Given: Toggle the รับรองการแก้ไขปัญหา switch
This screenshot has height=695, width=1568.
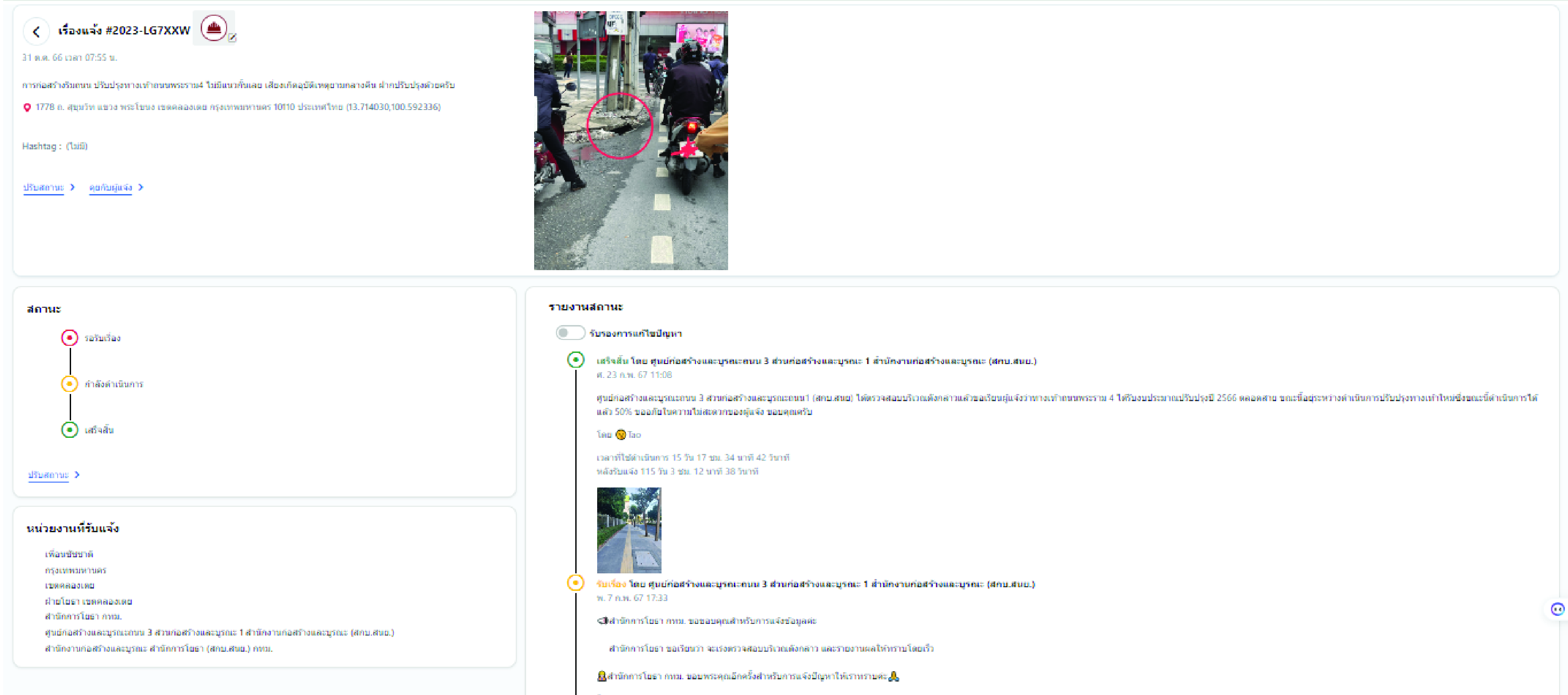Looking at the screenshot, I should (x=570, y=333).
